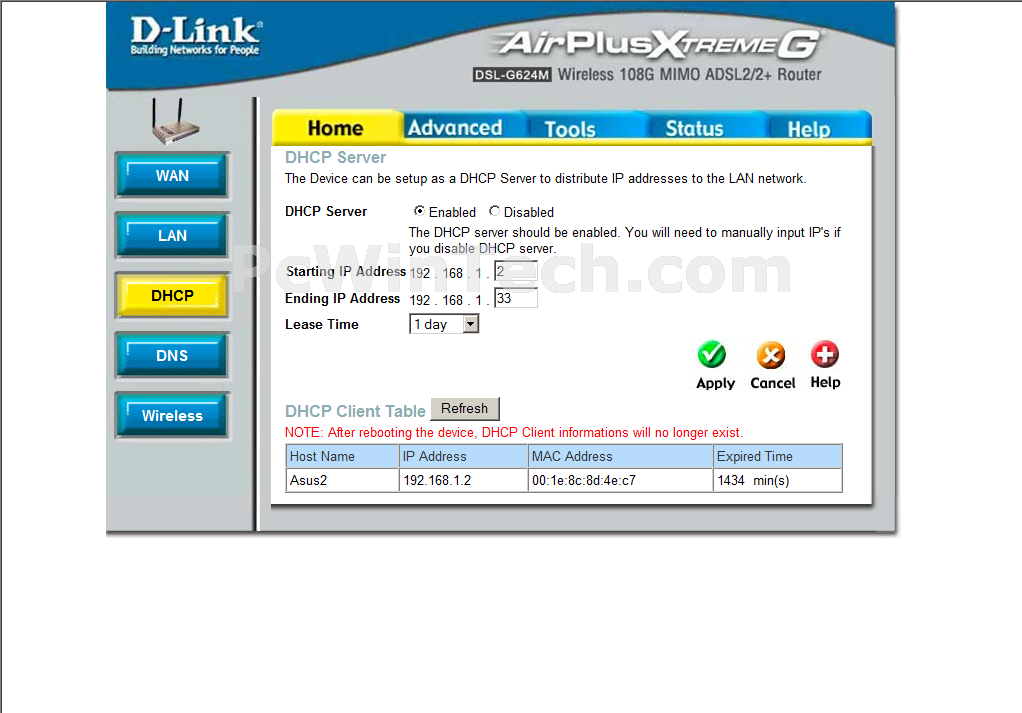Refresh the DHCP Client Table
This screenshot has height=713, width=1022.
pos(465,409)
